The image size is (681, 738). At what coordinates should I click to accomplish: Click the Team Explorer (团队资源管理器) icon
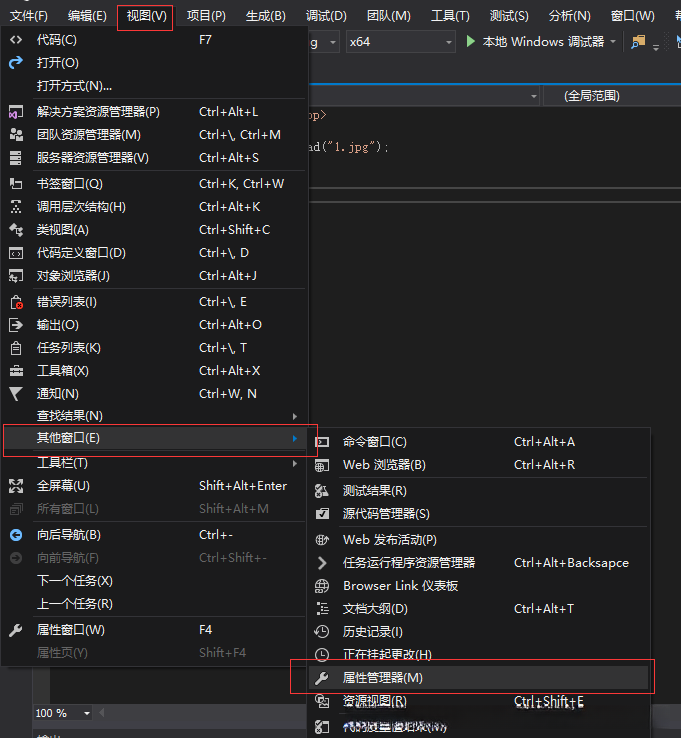[x=16, y=135]
